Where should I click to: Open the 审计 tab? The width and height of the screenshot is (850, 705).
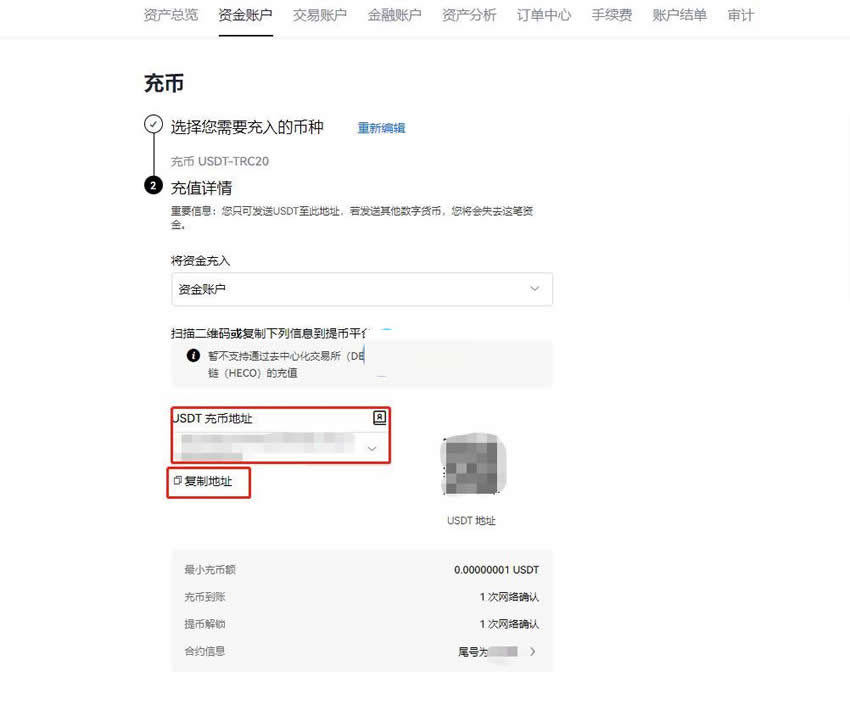coord(741,15)
